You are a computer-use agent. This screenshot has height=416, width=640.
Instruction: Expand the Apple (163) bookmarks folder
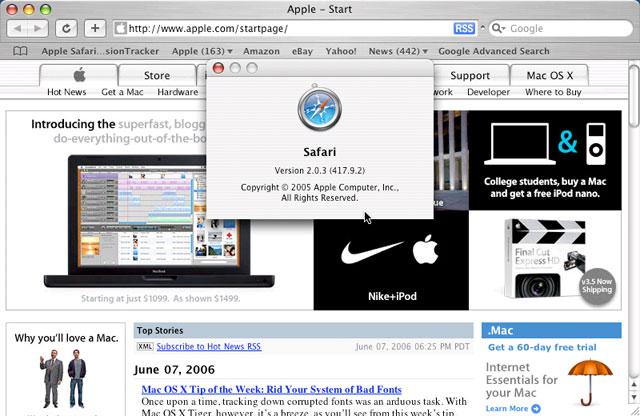(x=202, y=51)
